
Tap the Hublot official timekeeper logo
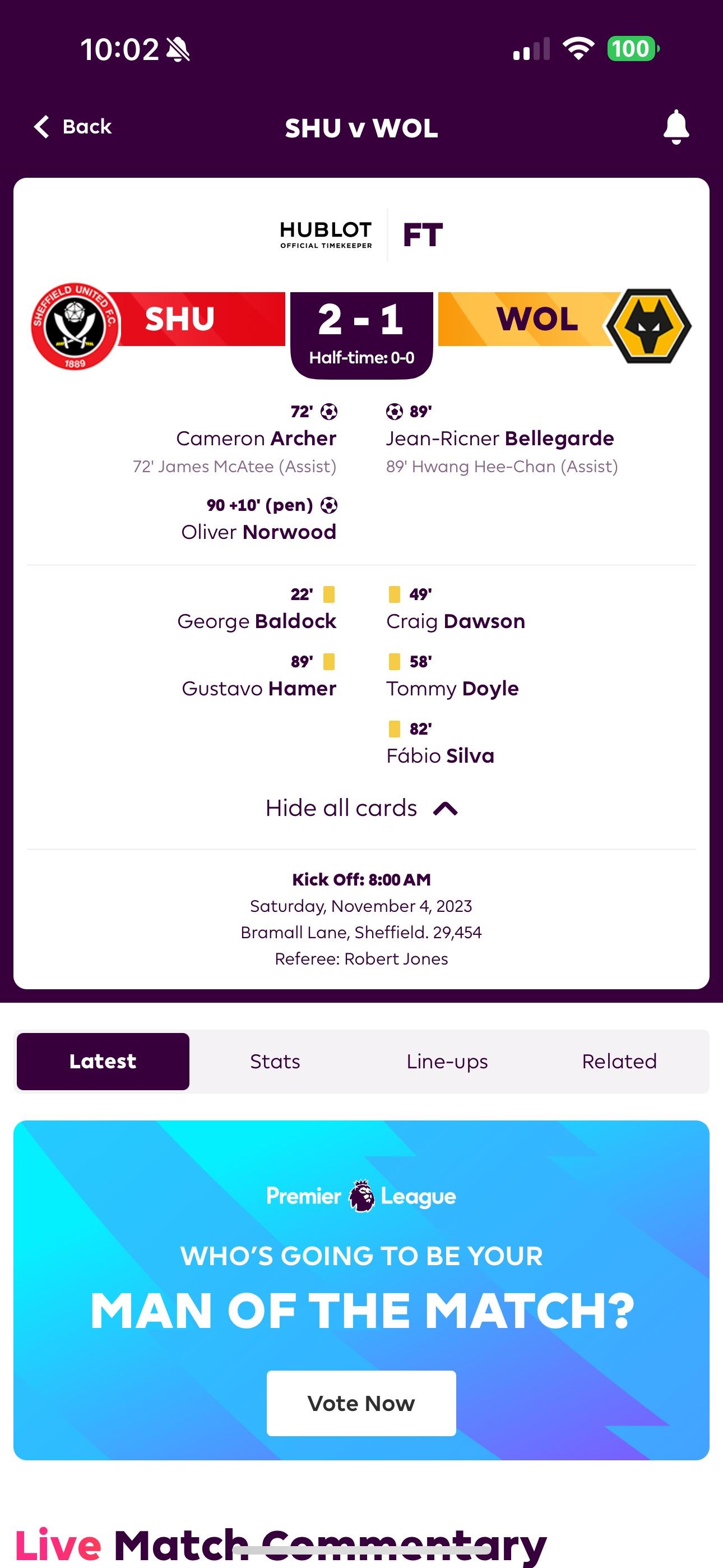[326, 234]
